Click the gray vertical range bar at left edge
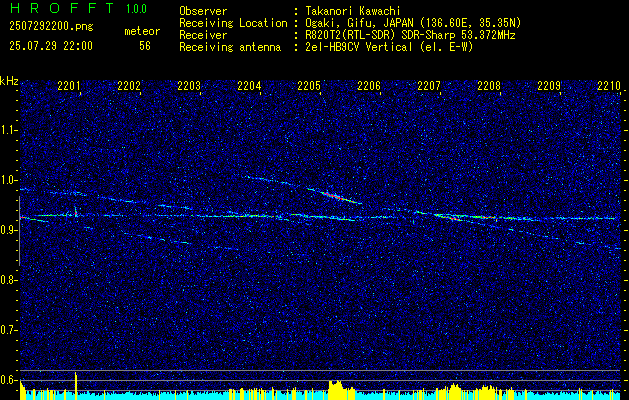The image size is (629, 400). click(x=19, y=231)
